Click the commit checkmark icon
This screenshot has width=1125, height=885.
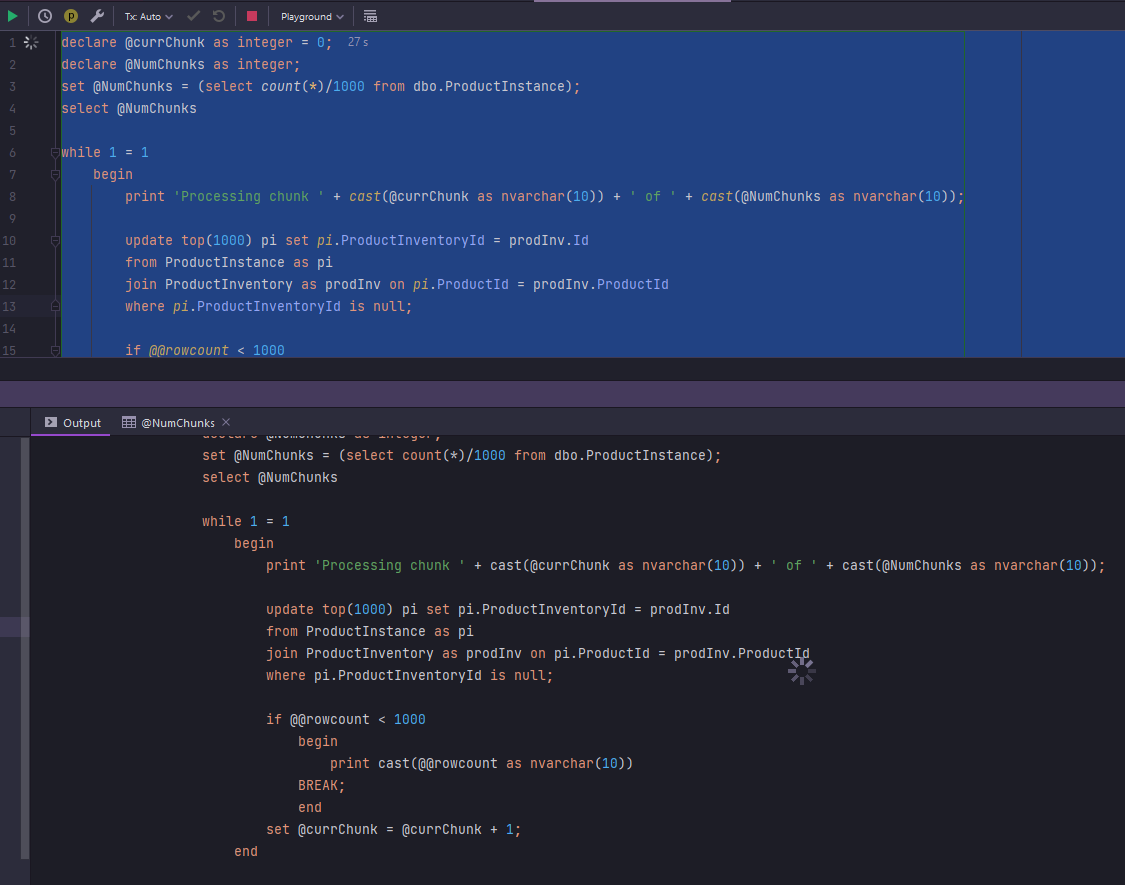coord(193,16)
